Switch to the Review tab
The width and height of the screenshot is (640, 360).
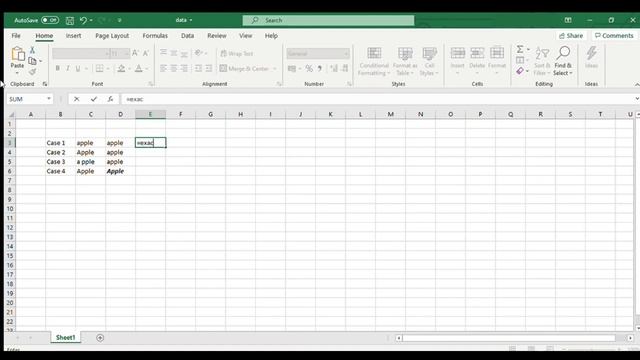(217, 36)
